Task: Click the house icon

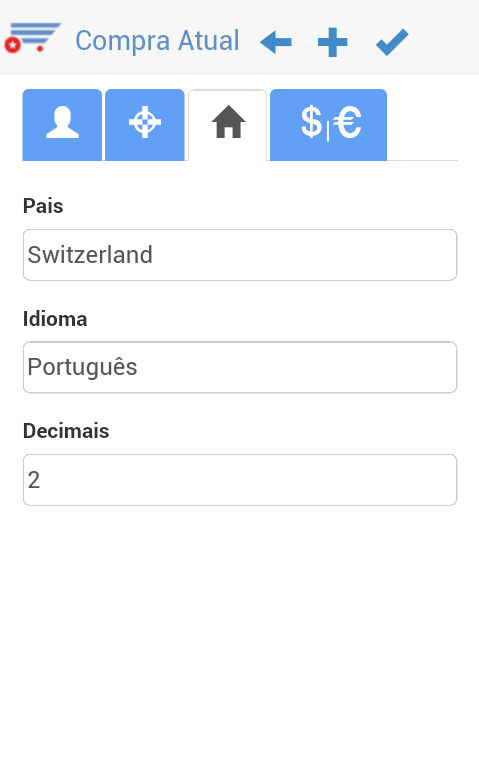Action: click(x=228, y=122)
